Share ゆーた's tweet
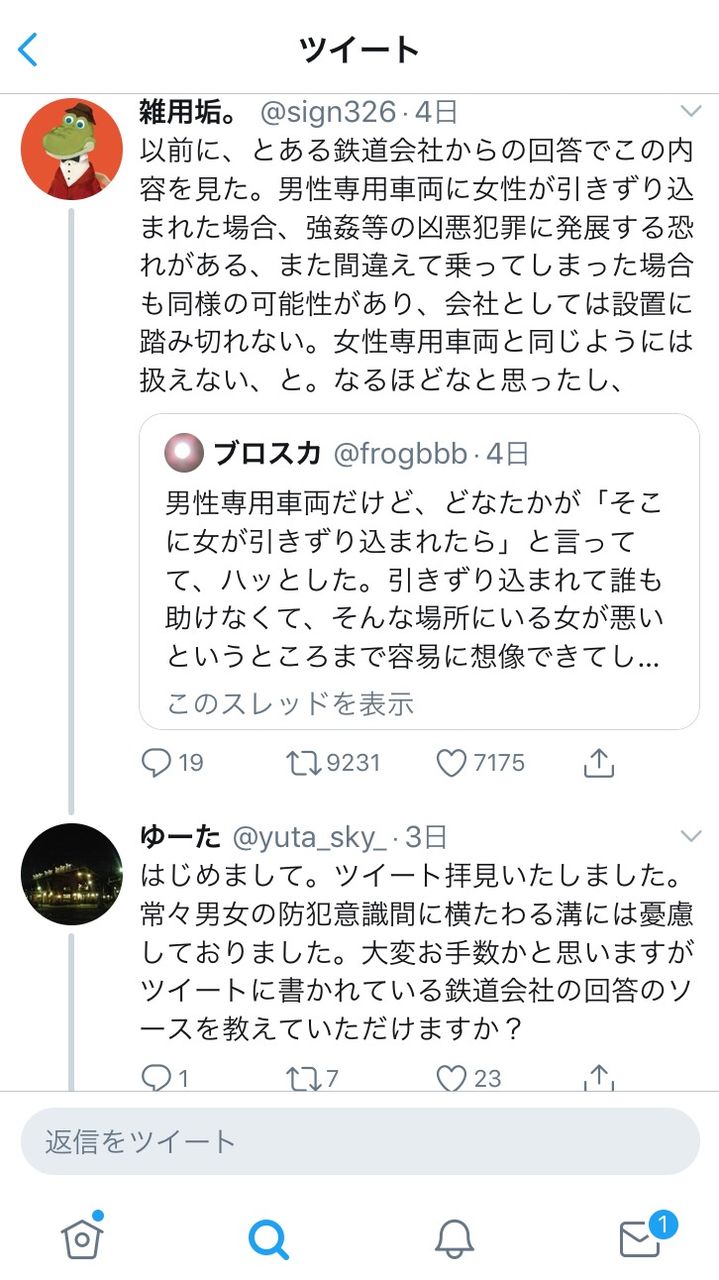Image resolution: width=719 pixels, height=1280 pixels. [597, 1077]
